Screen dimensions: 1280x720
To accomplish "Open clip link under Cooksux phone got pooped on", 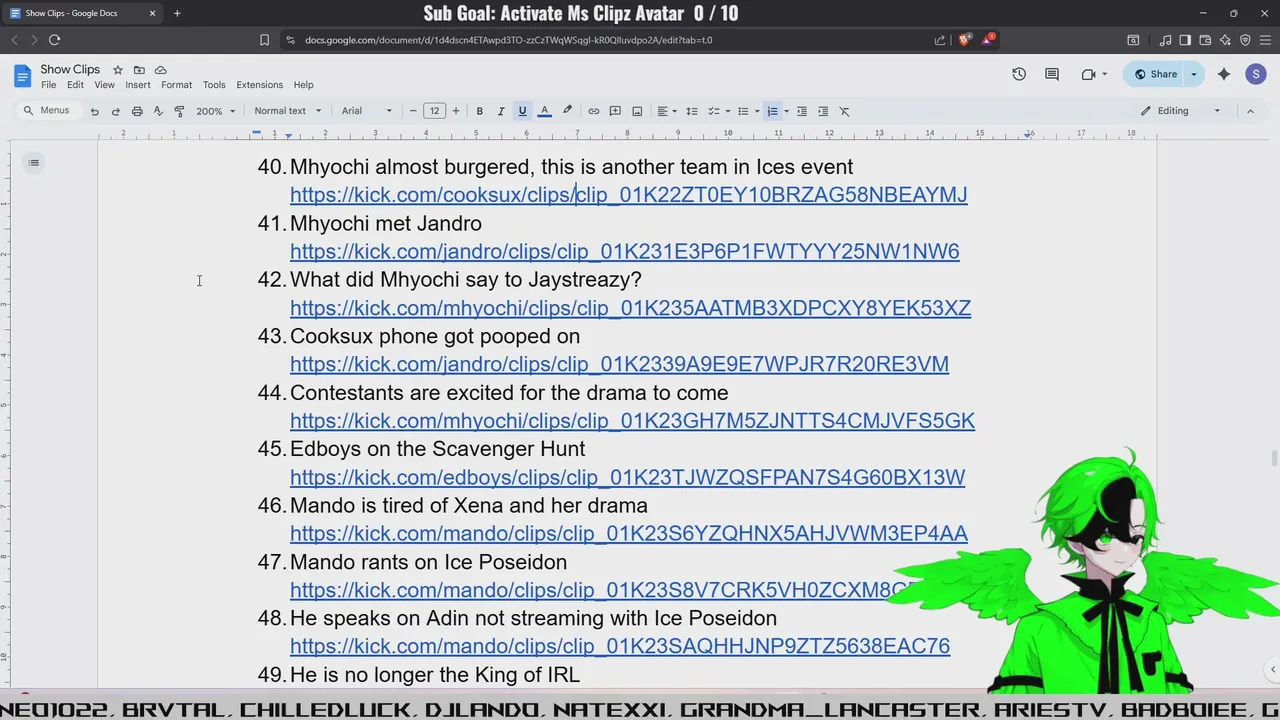I will (x=620, y=364).
